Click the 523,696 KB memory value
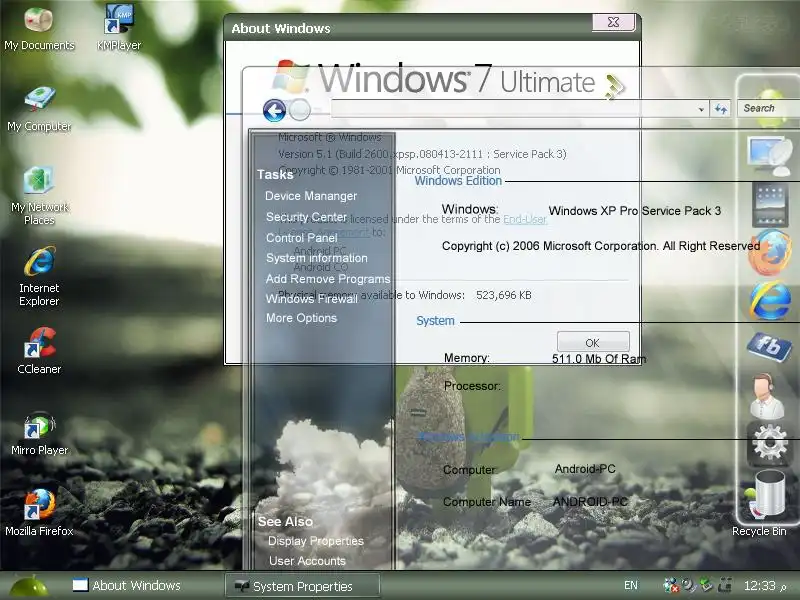The image size is (800, 600). tap(504, 295)
